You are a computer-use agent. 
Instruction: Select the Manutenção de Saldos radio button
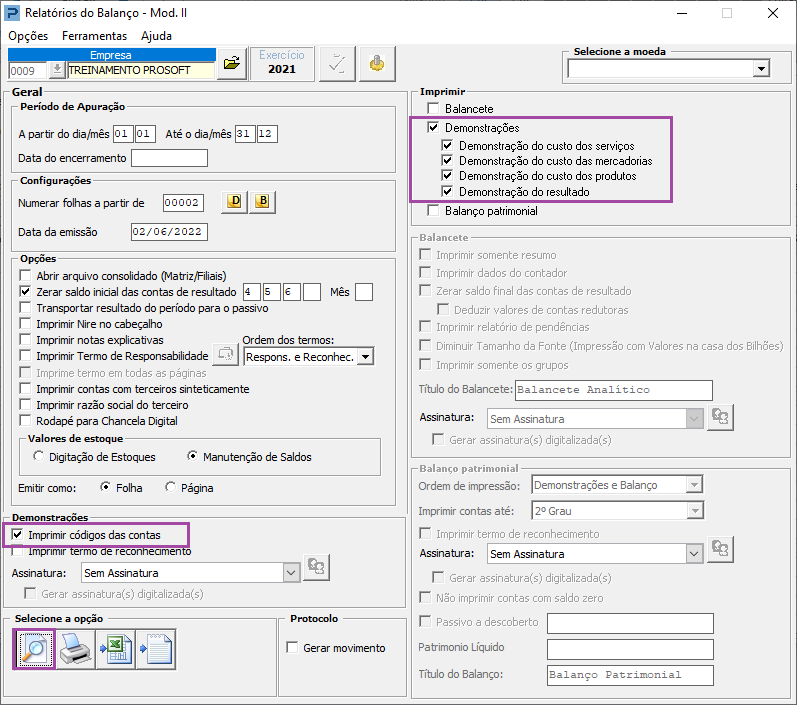coord(193,456)
